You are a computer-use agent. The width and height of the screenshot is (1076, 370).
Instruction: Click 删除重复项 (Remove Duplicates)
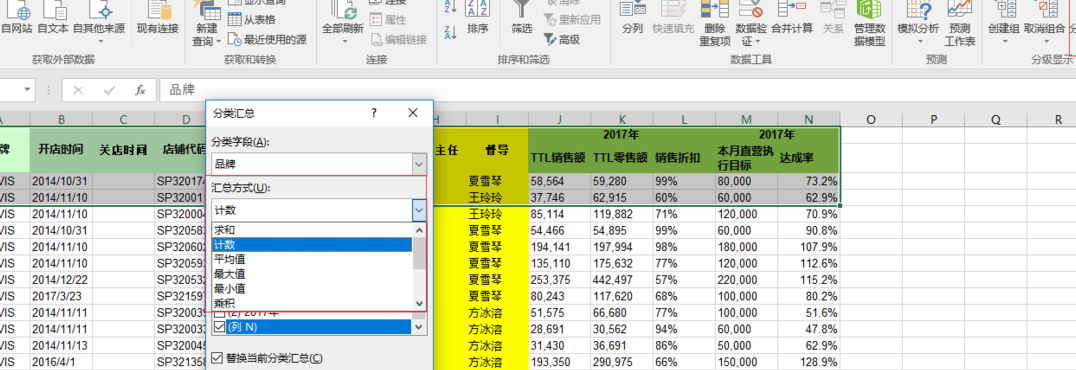(714, 24)
